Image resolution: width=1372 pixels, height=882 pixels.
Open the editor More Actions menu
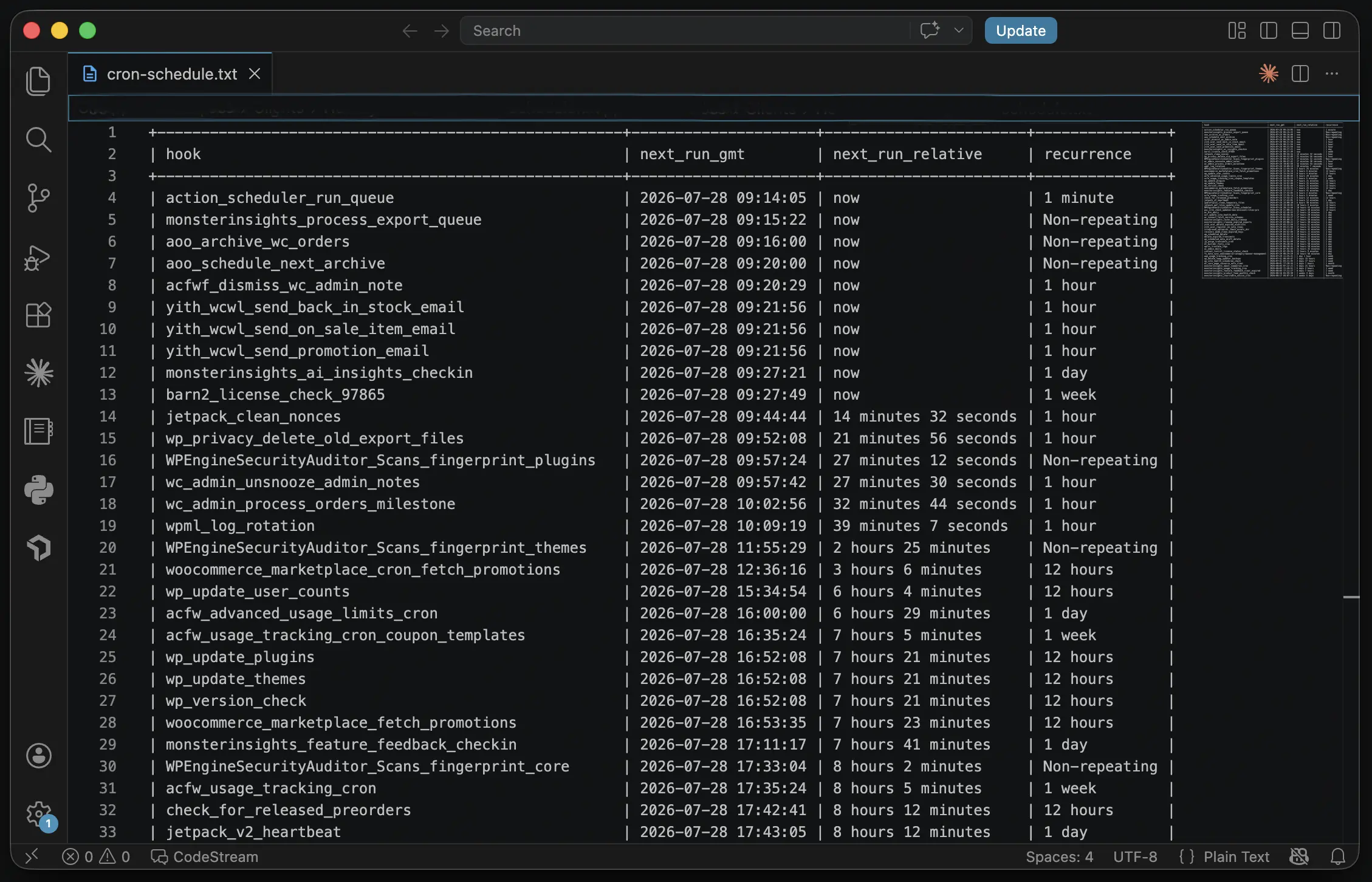tap(1332, 73)
